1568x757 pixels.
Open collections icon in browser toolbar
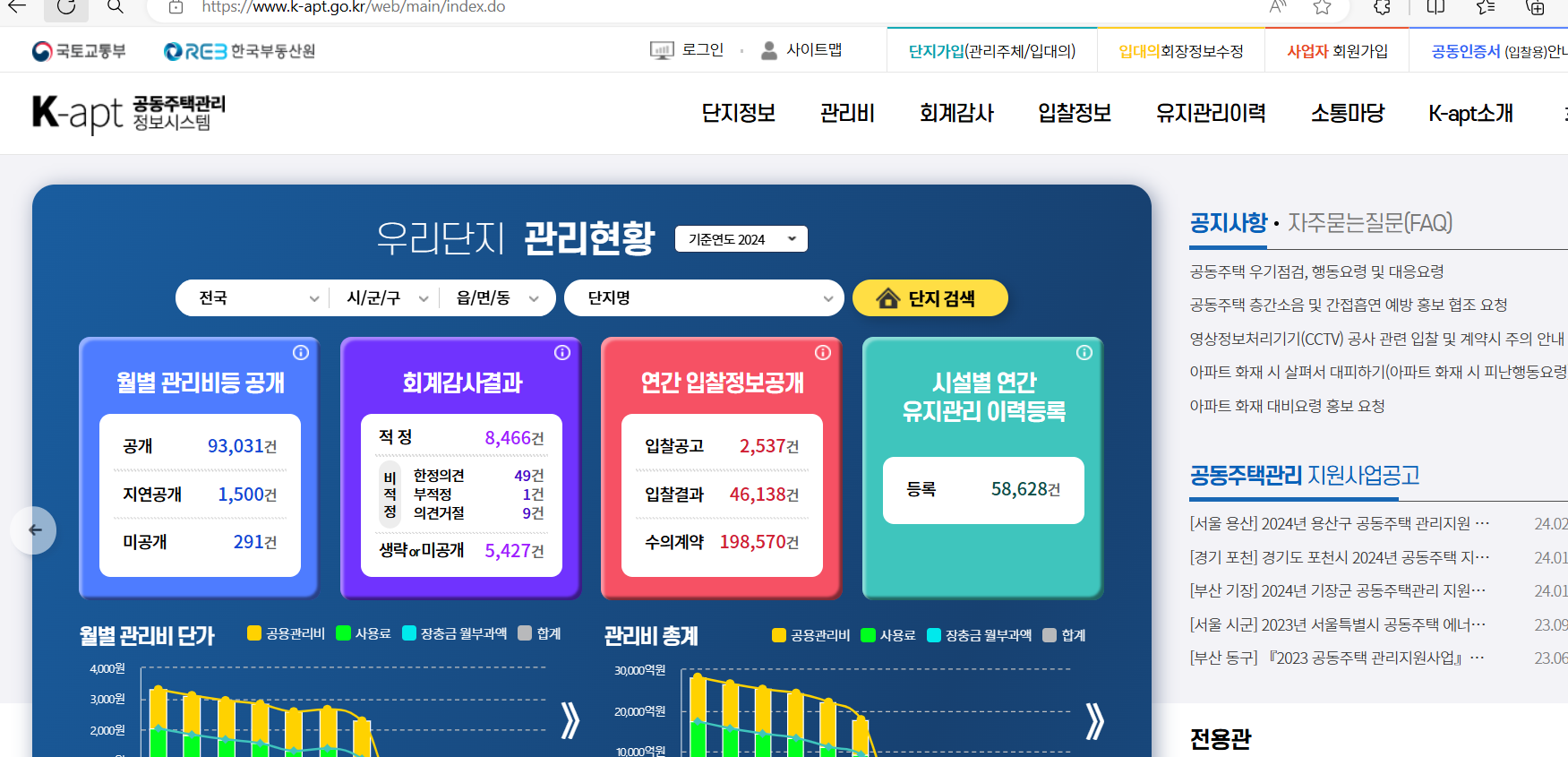pos(1535,7)
